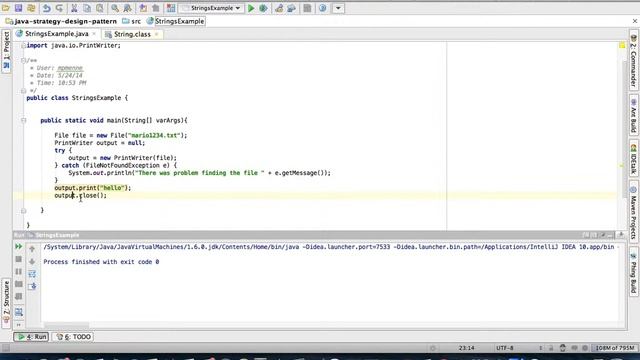This screenshot has width=640, height=360.
Task: Click the yellow inspection indicator in editor corner
Action: [622, 45]
